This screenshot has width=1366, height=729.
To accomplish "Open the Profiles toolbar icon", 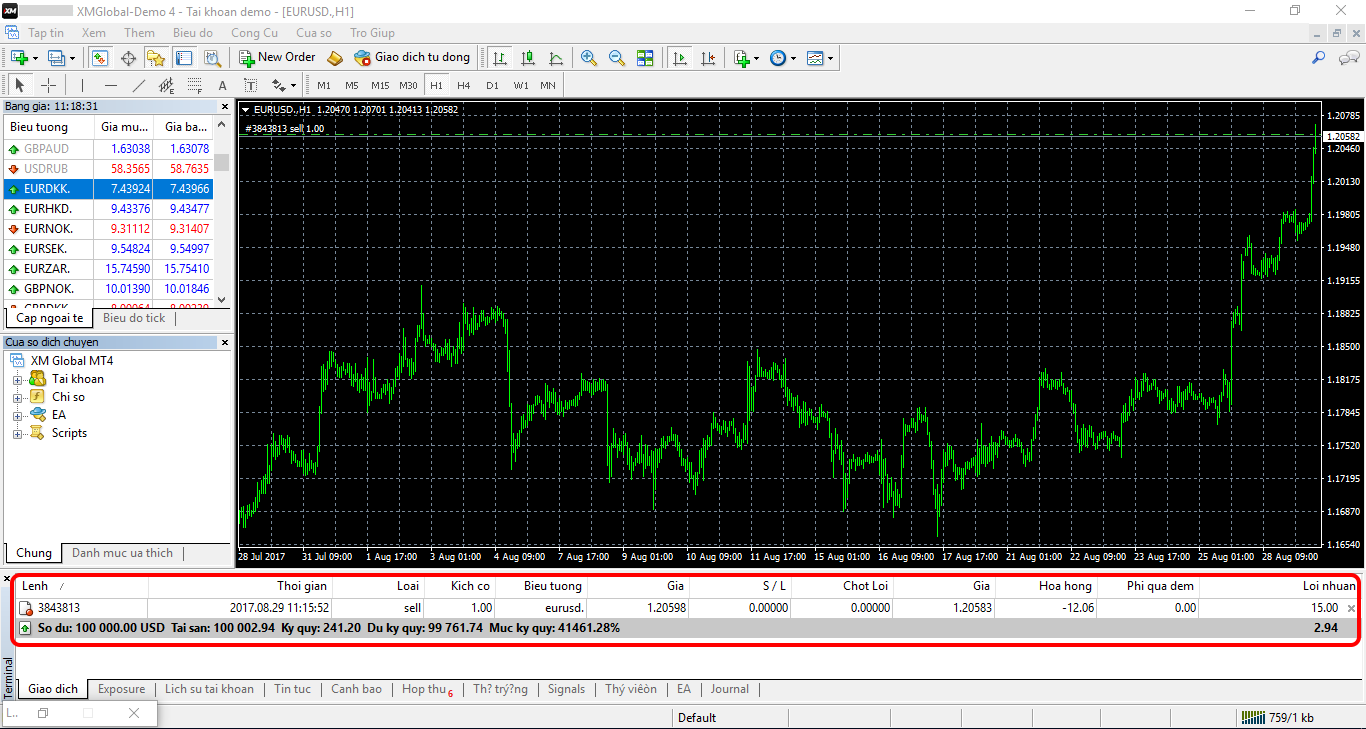I will point(56,58).
